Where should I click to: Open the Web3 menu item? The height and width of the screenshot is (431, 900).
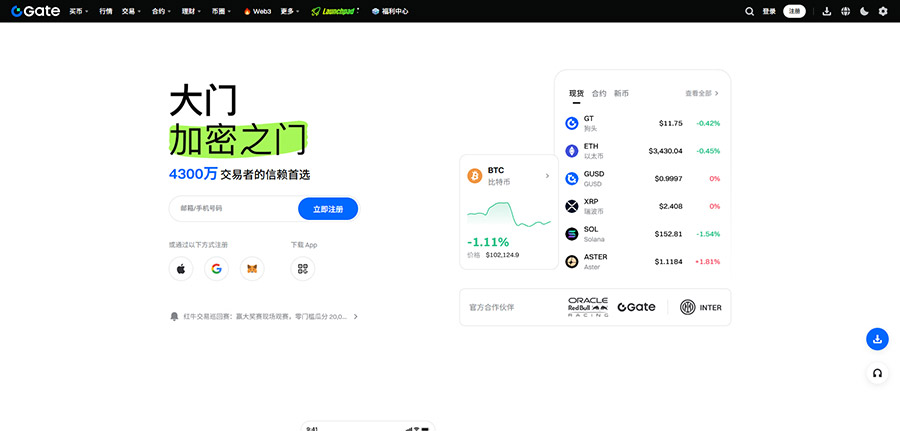tap(257, 11)
